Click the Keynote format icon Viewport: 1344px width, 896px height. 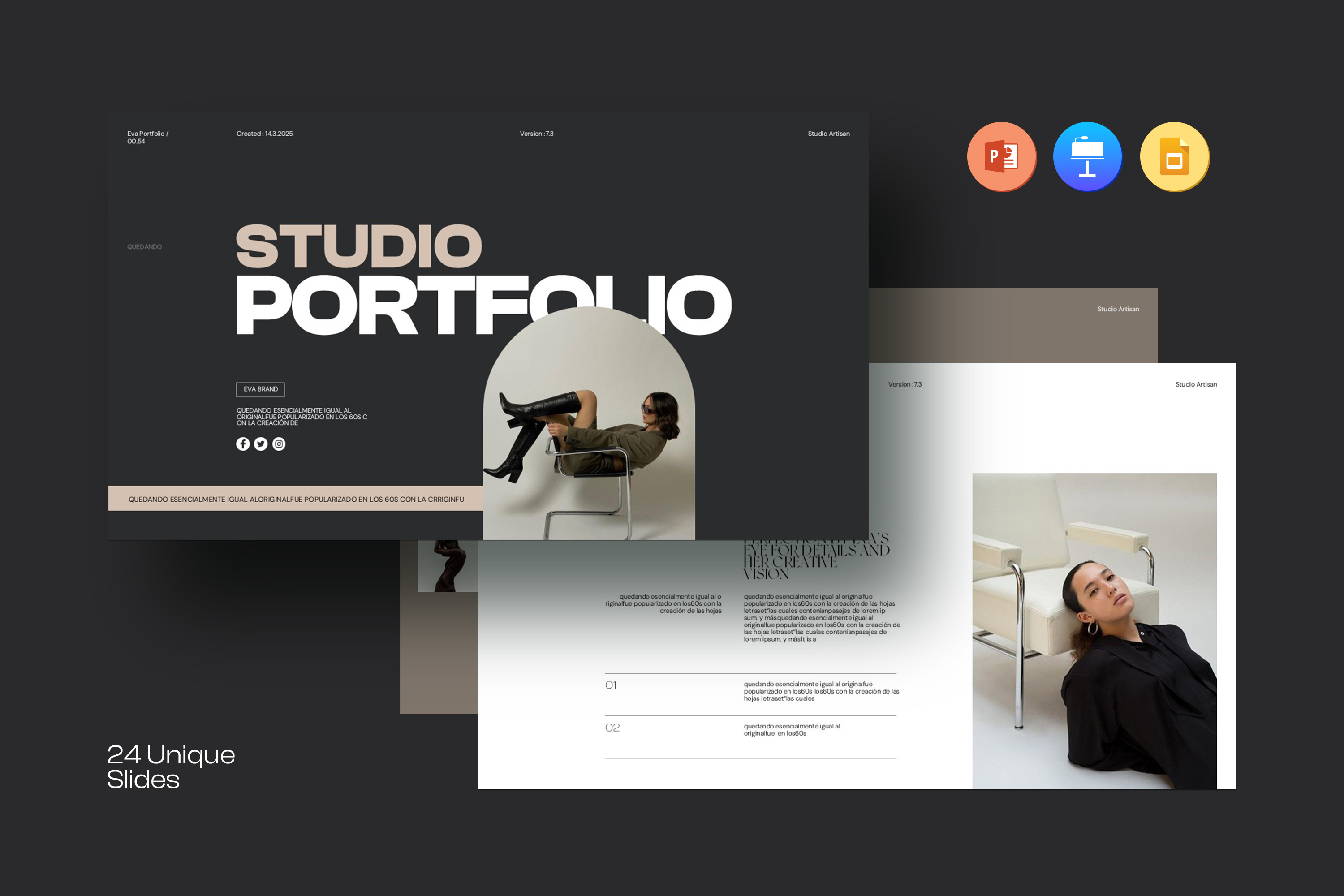(1087, 156)
